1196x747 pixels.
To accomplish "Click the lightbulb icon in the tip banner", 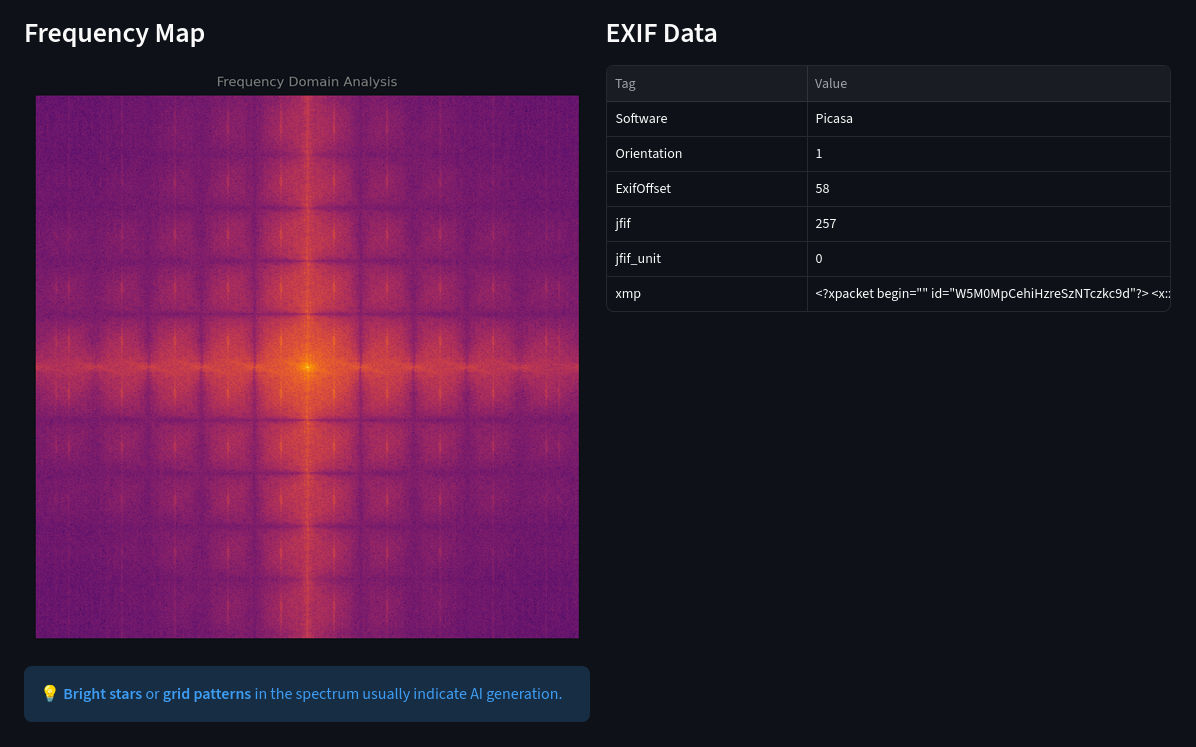I will tap(50, 693).
